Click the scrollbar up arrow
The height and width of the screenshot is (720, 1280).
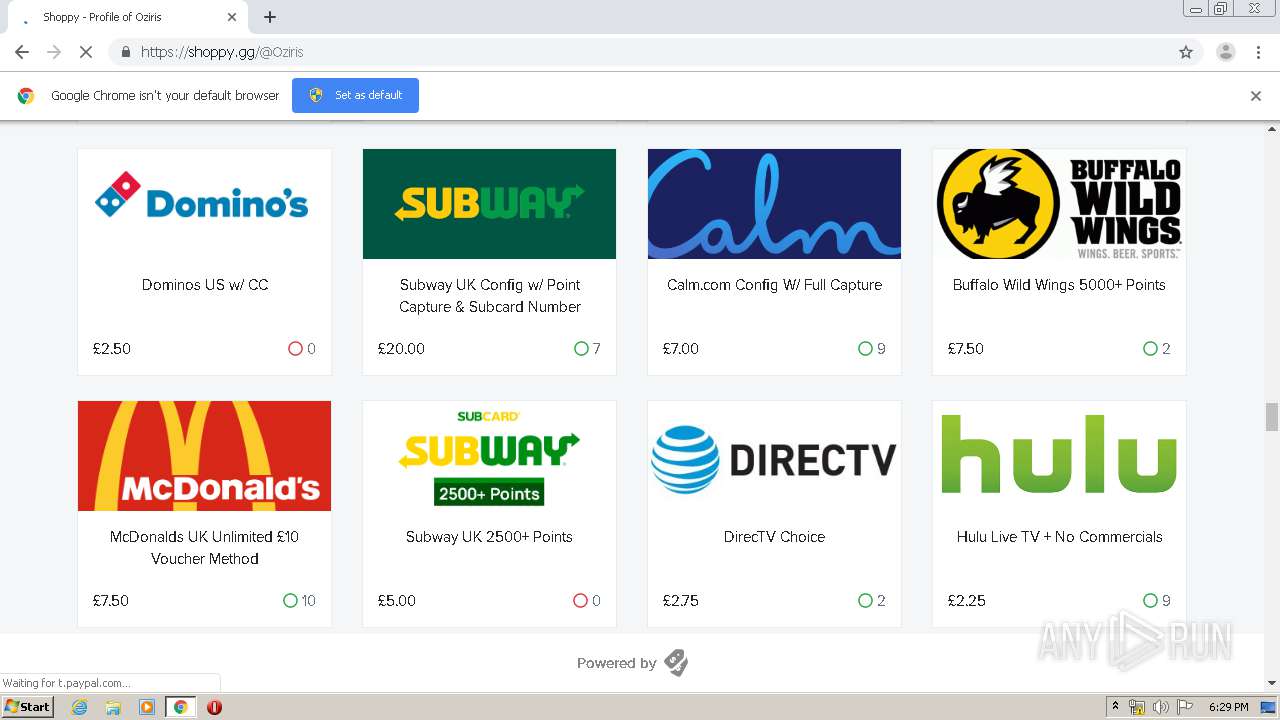click(1272, 129)
